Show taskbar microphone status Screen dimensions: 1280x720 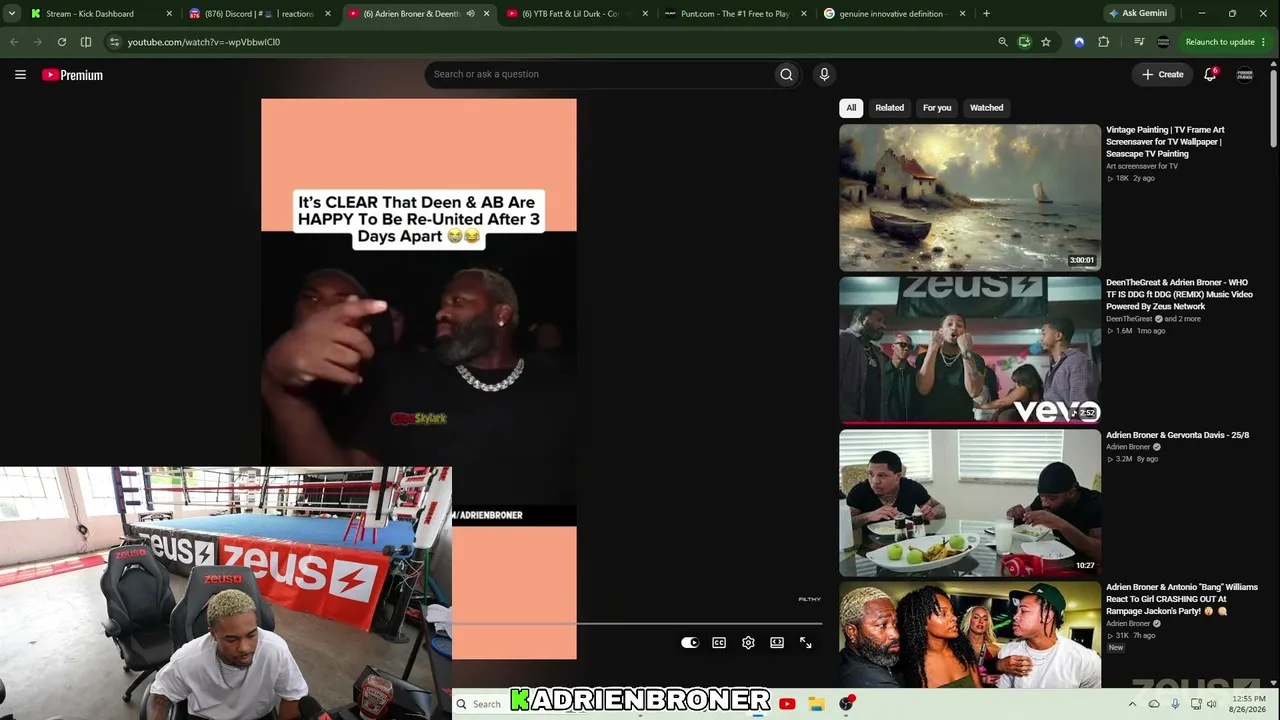[x=1175, y=704]
